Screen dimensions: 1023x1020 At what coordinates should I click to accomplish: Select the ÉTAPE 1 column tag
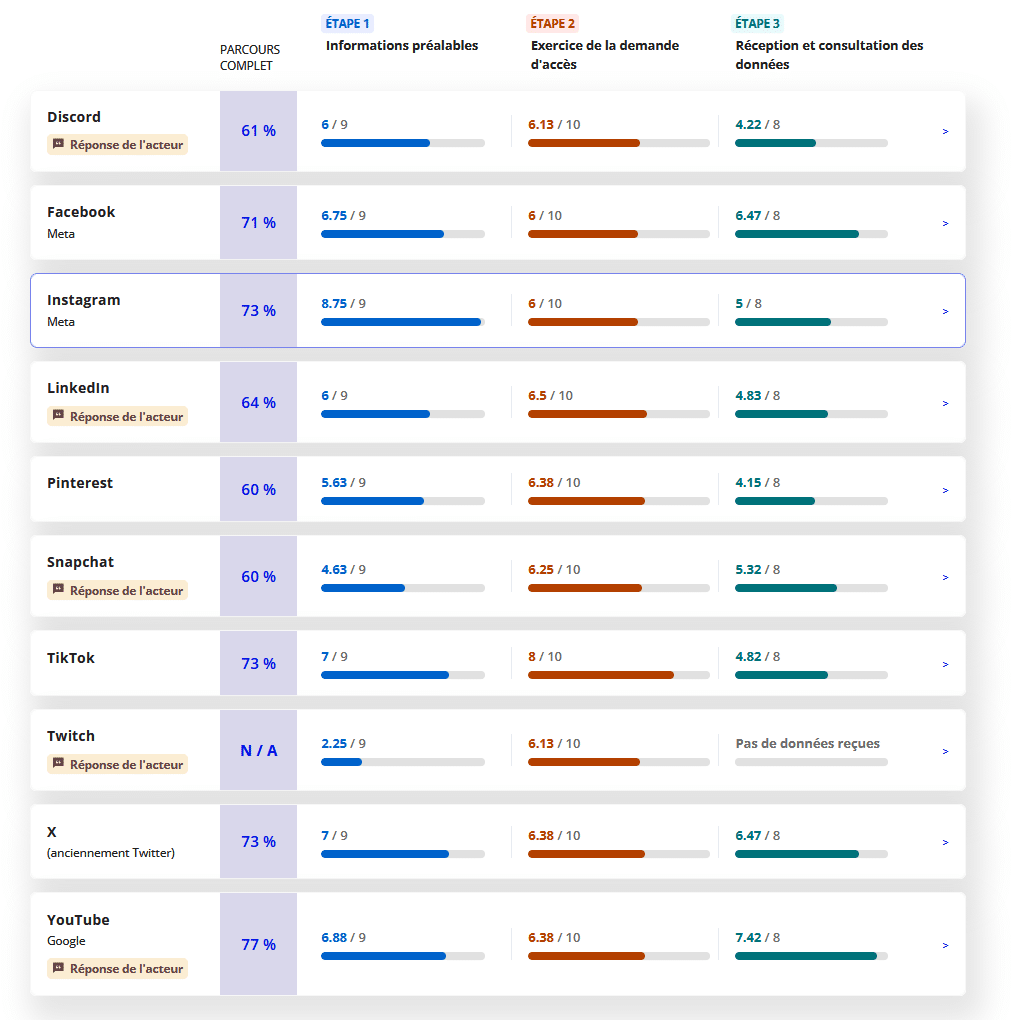click(347, 23)
